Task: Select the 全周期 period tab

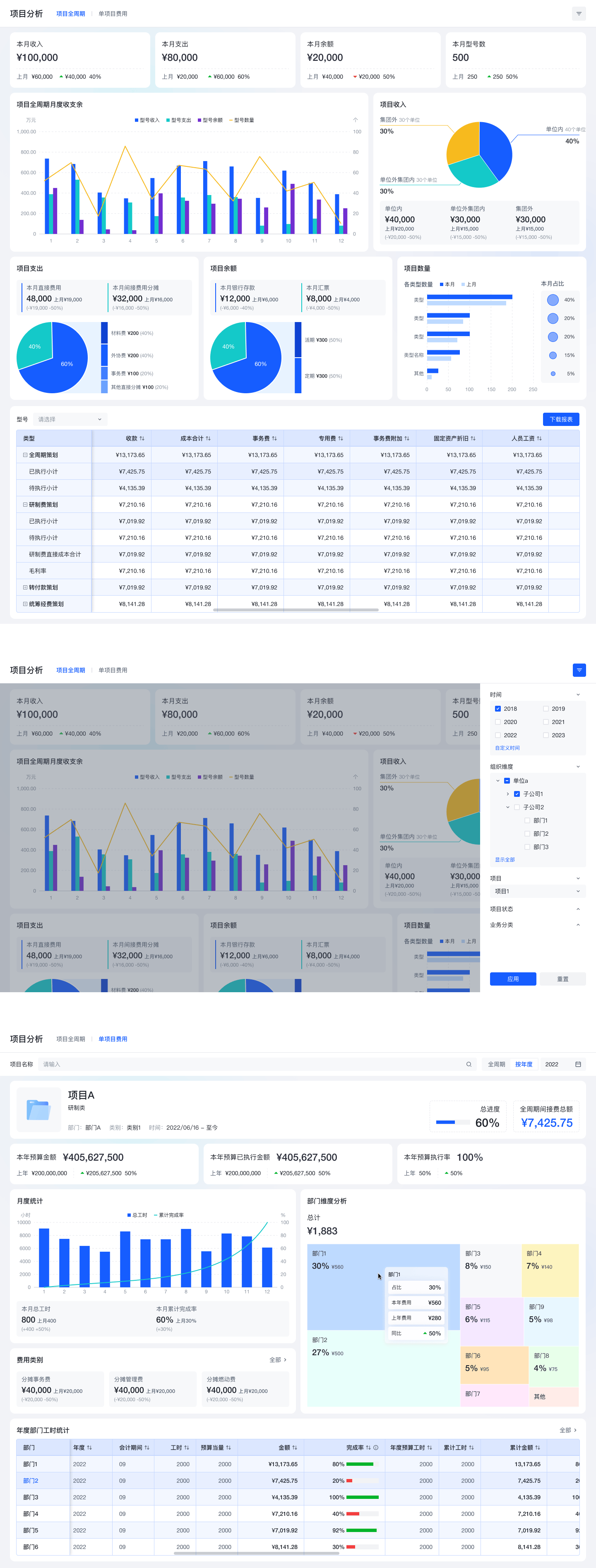Action: click(496, 1065)
